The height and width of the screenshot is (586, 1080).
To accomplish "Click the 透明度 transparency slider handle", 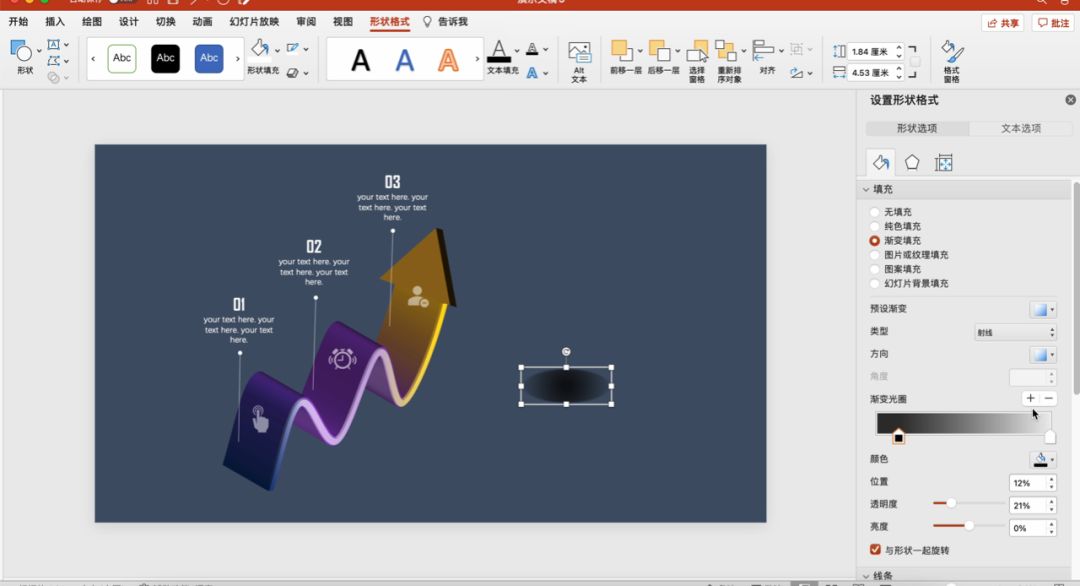I will [x=951, y=503].
